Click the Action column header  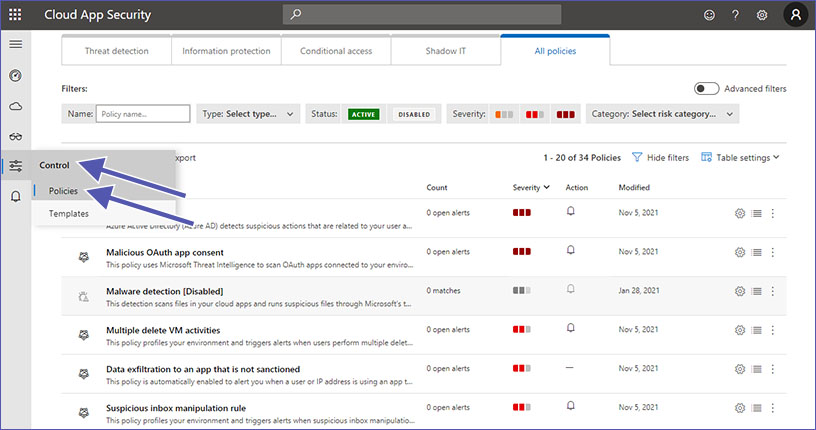point(577,187)
